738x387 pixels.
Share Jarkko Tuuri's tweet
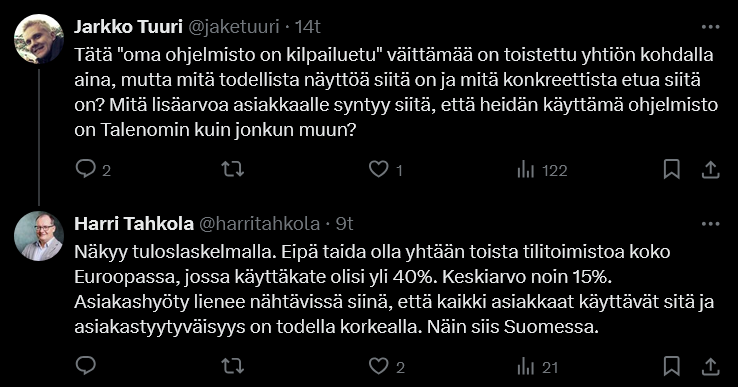pos(711,169)
